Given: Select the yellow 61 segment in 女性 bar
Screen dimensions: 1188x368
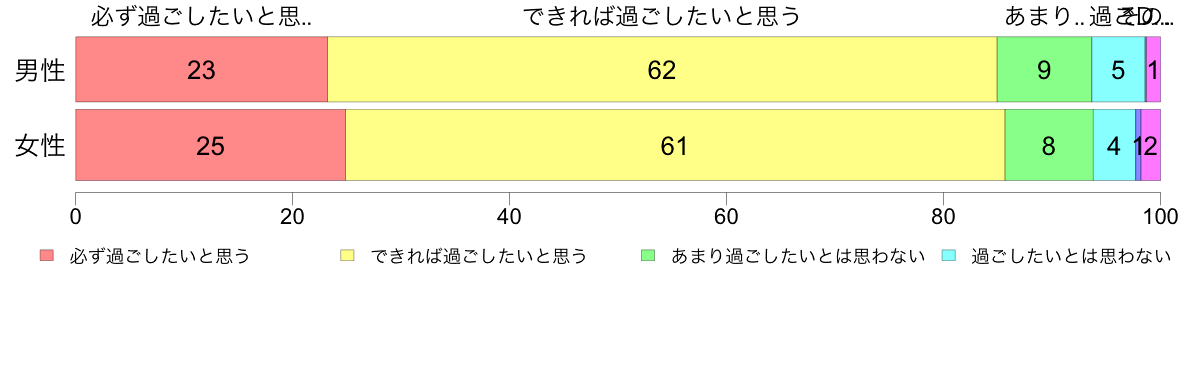Looking at the screenshot, I should coord(675,145).
